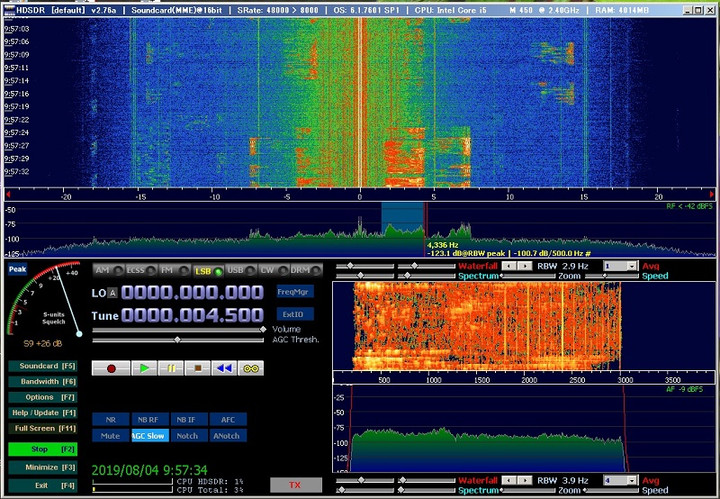Click the Stop square playback button
Viewport: 720px width, 499px height.
(197, 368)
